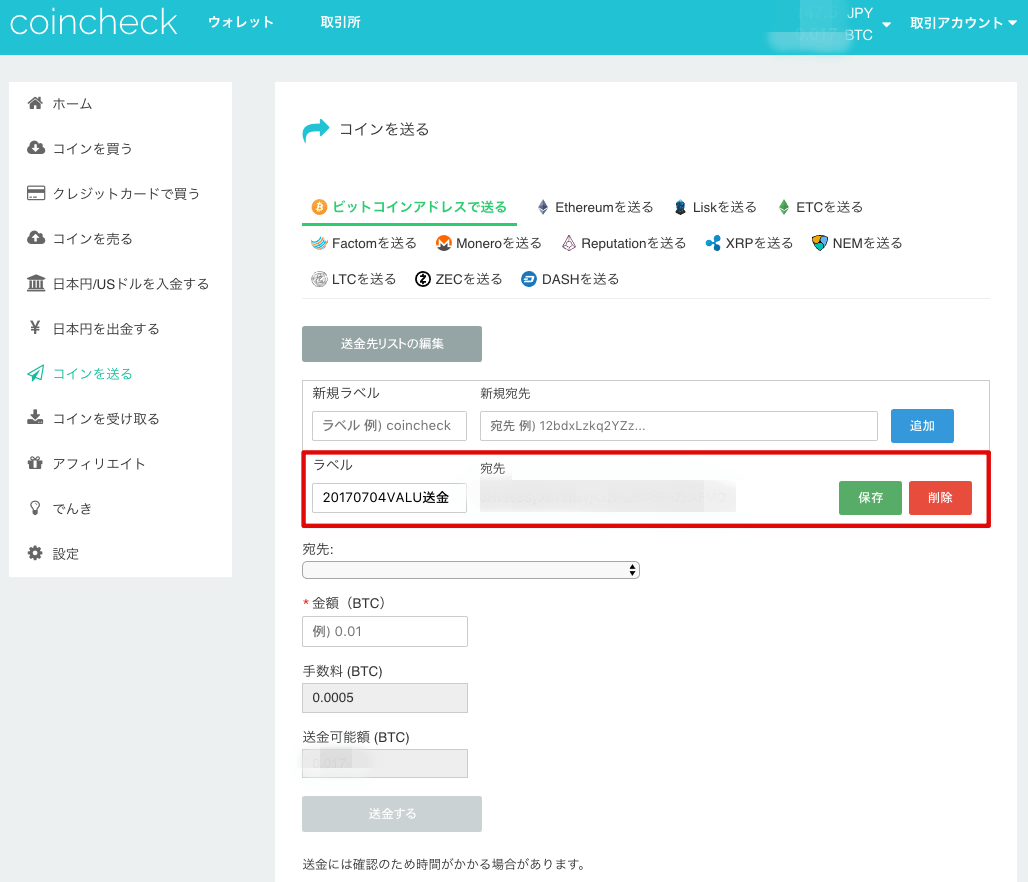Expand the 取引アカウント dropdown
The width and height of the screenshot is (1028, 882).
(963, 23)
